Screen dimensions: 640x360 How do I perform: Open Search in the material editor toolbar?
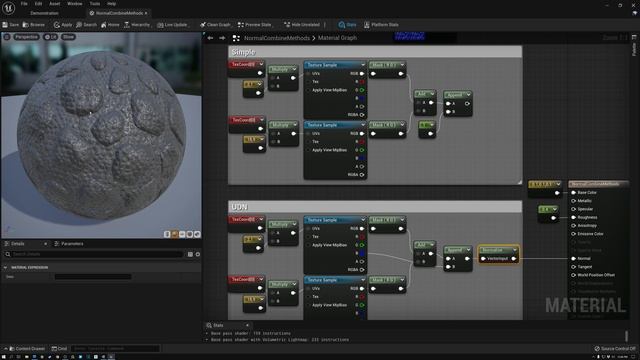(x=87, y=25)
